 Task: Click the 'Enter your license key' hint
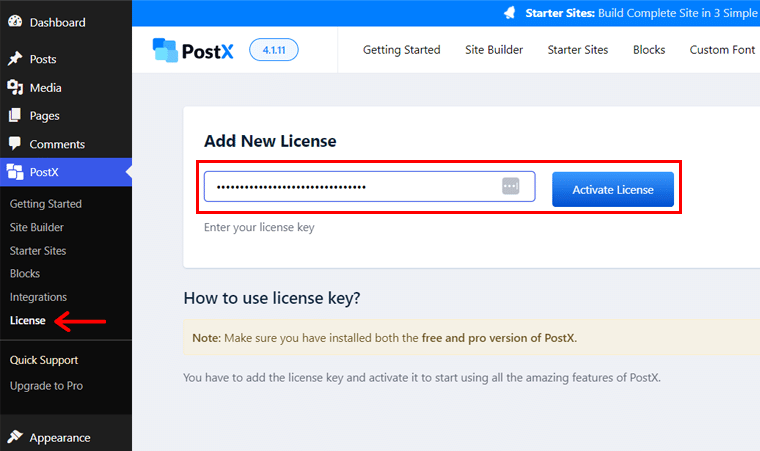[259, 227]
